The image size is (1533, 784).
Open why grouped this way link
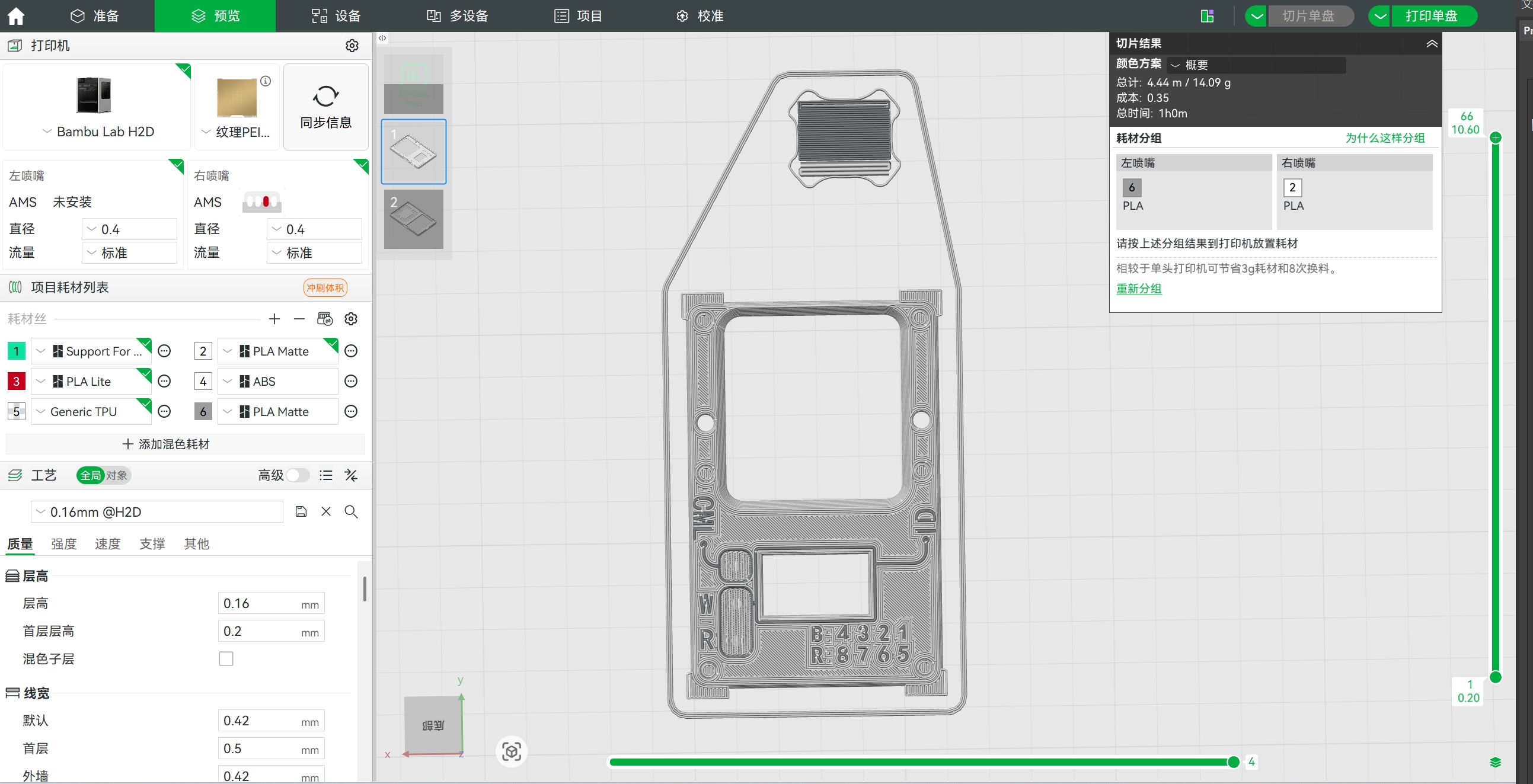(x=1385, y=139)
